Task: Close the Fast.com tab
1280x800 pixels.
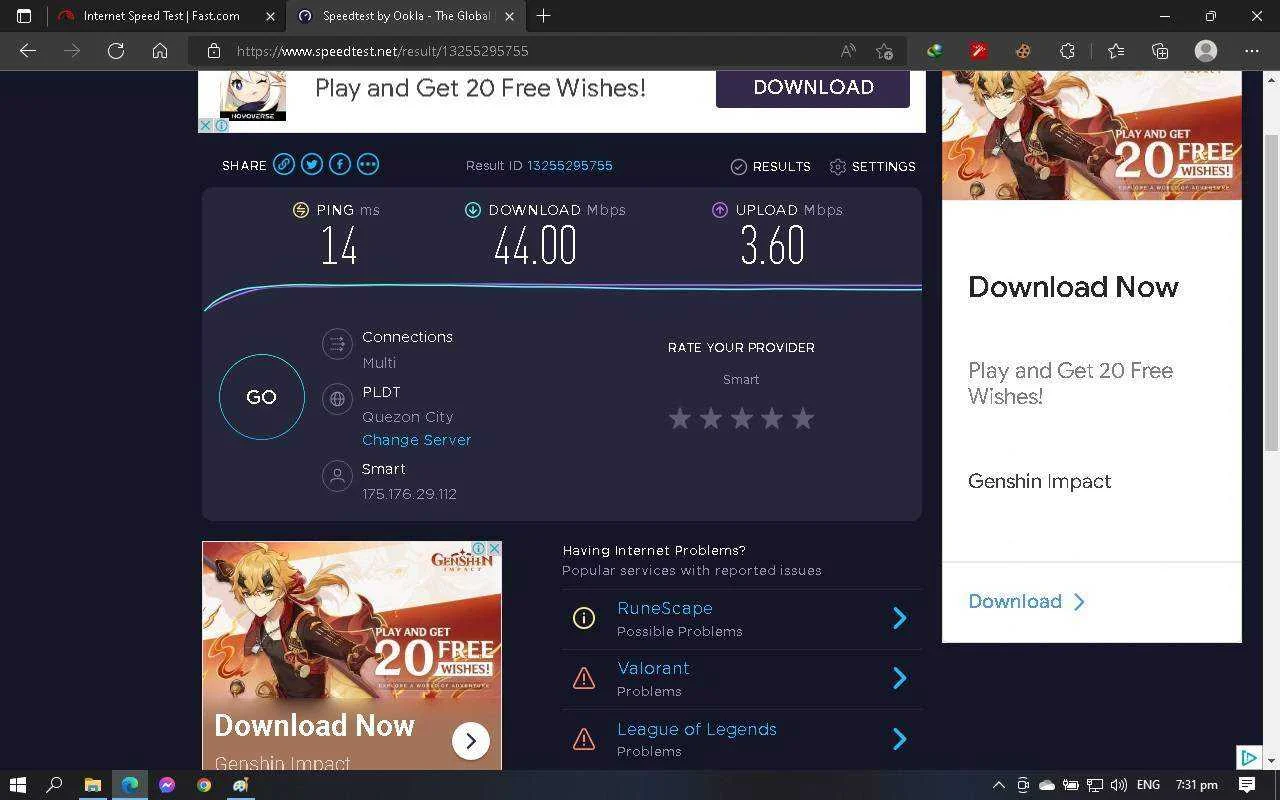Action: click(x=271, y=16)
